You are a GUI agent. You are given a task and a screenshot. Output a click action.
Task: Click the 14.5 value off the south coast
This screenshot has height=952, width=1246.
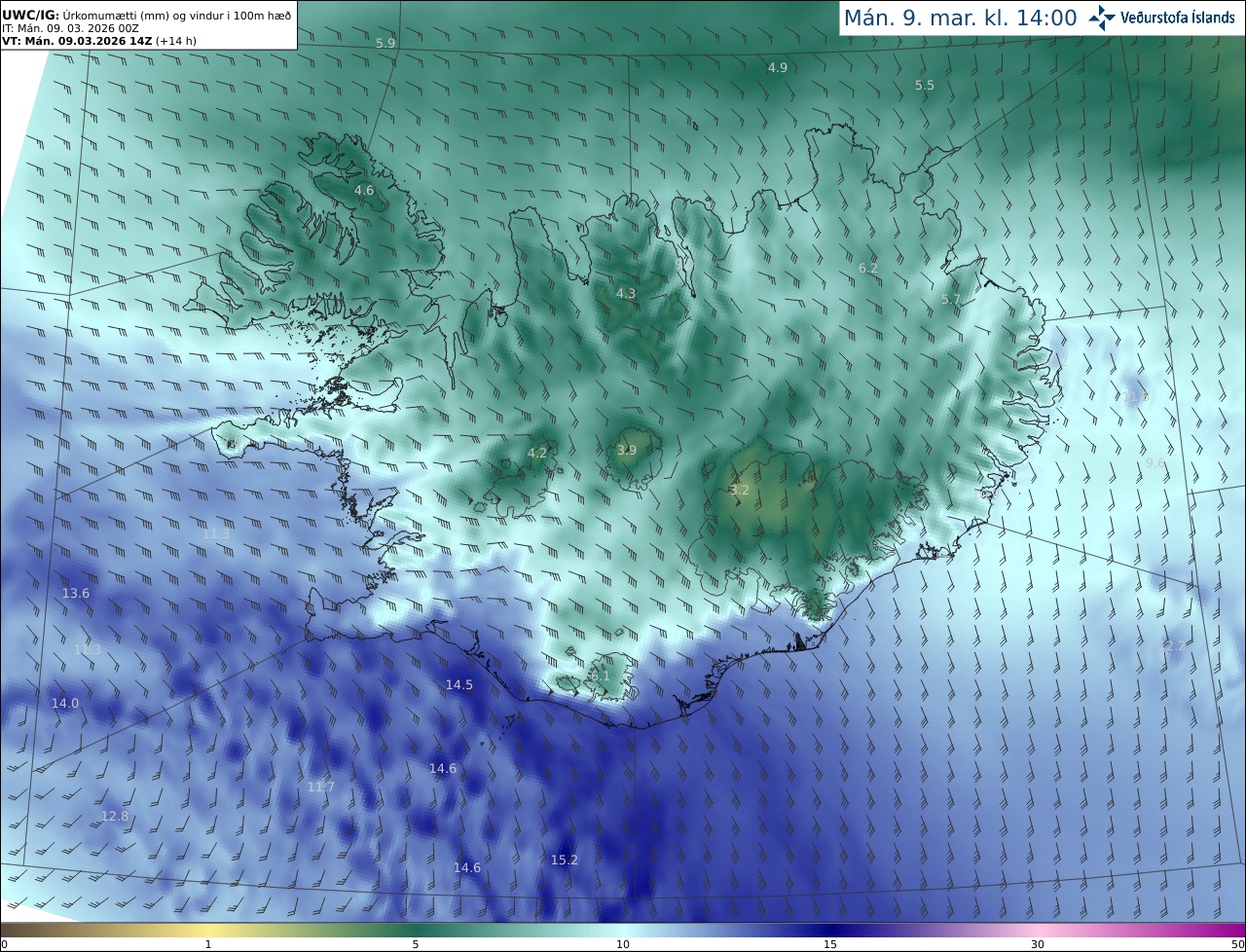tap(459, 684)
